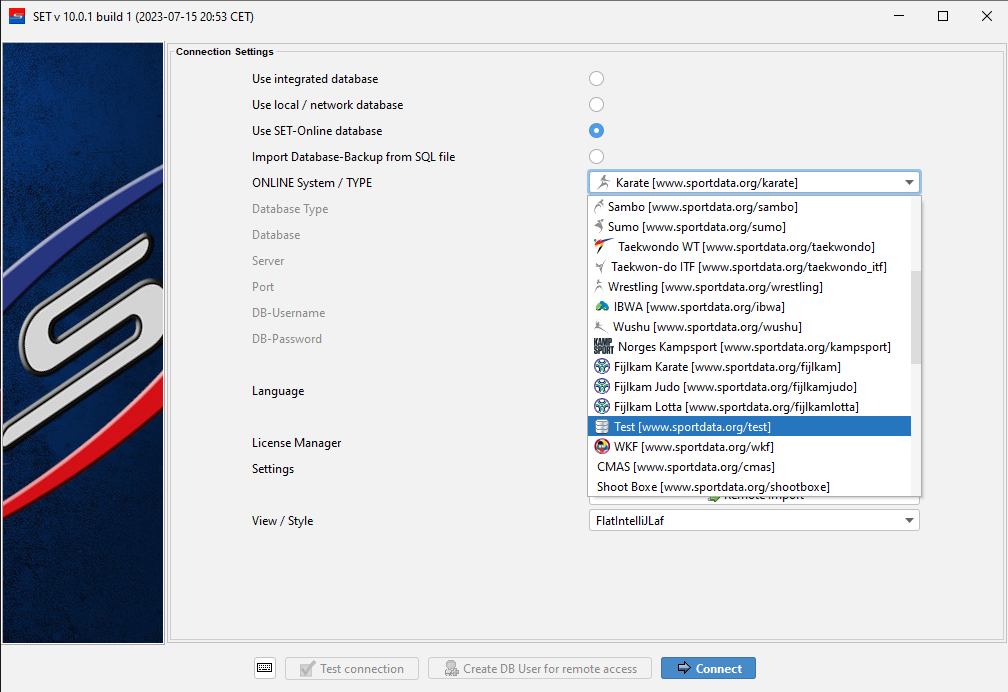This screenshot has height=692, width=1008.
Task: Click the Wushu figure icon
Action: (601, 327)
